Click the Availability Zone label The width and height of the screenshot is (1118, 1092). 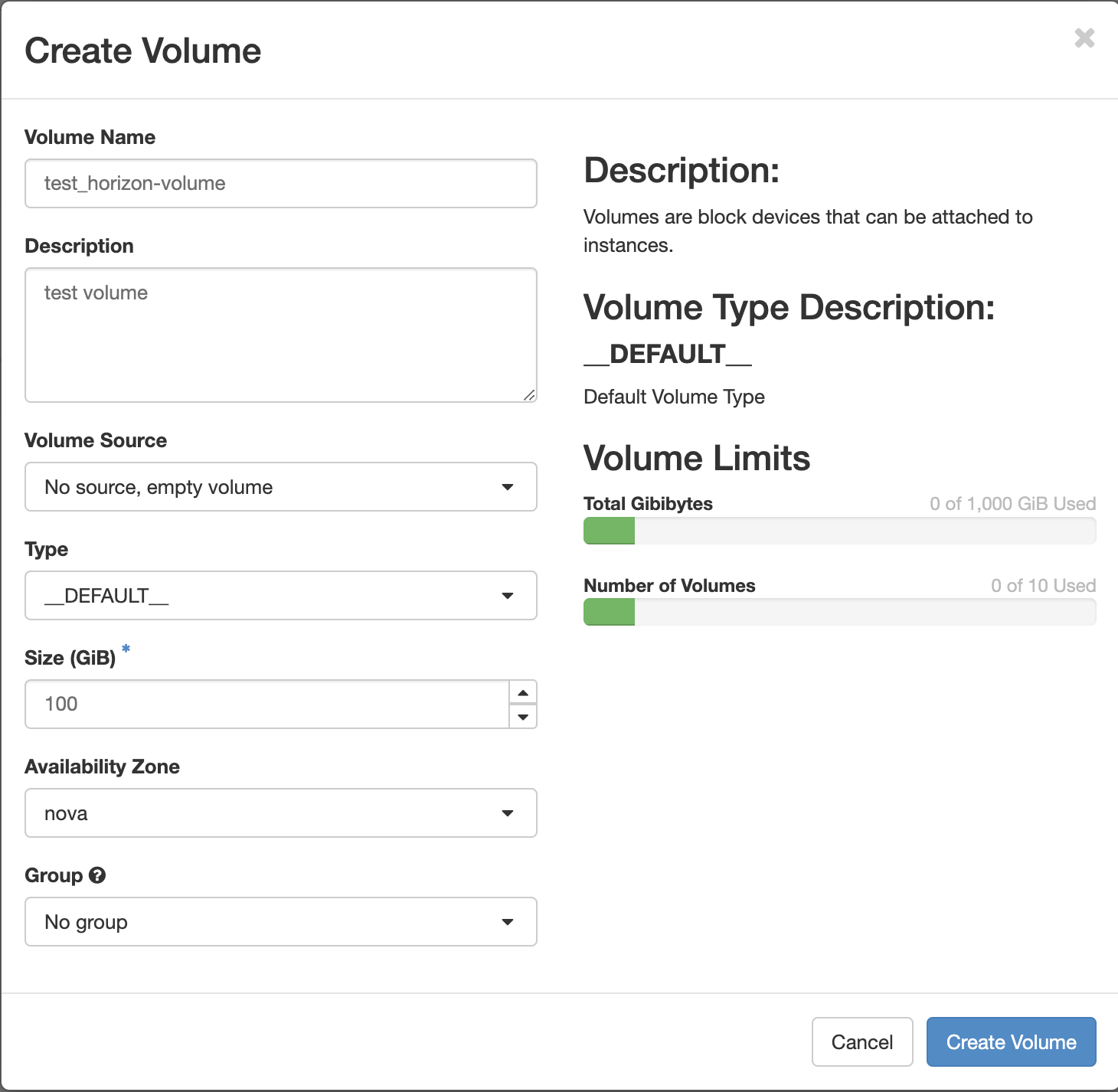tap(103, 767)
